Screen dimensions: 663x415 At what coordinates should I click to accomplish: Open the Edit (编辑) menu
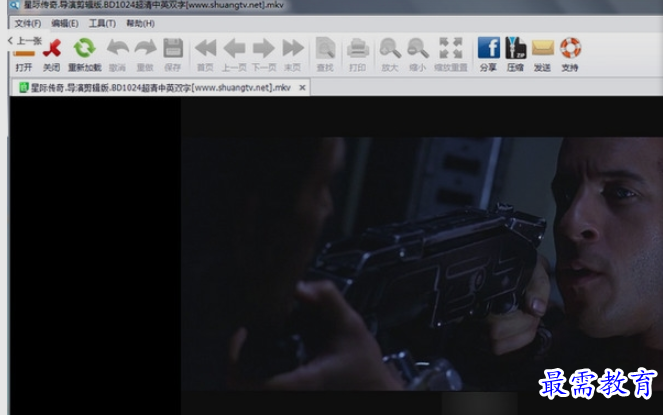pyautogui.click(x=65, y=23)
